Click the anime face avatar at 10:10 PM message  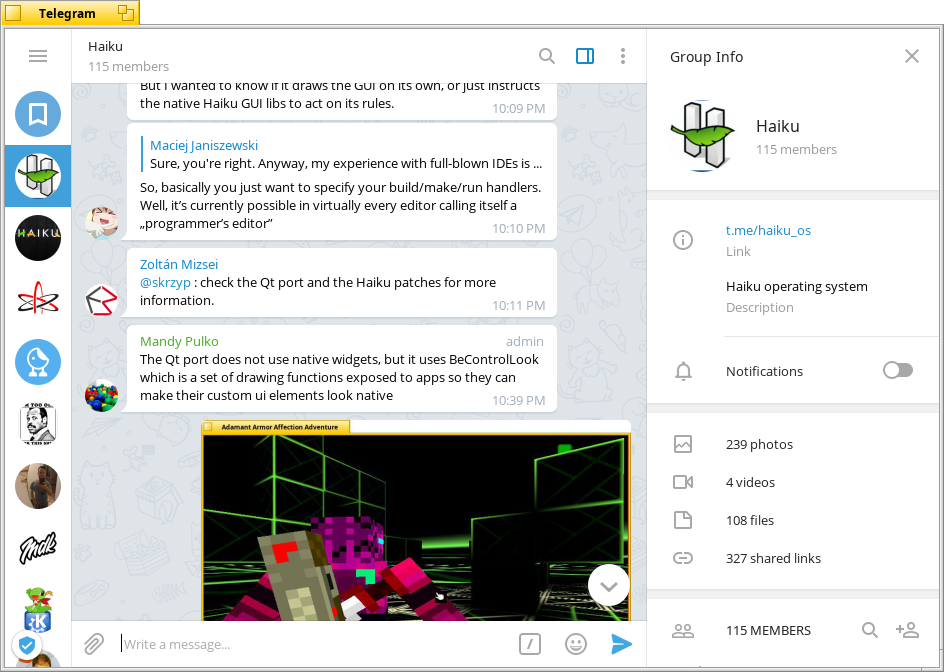coord(101,223)
